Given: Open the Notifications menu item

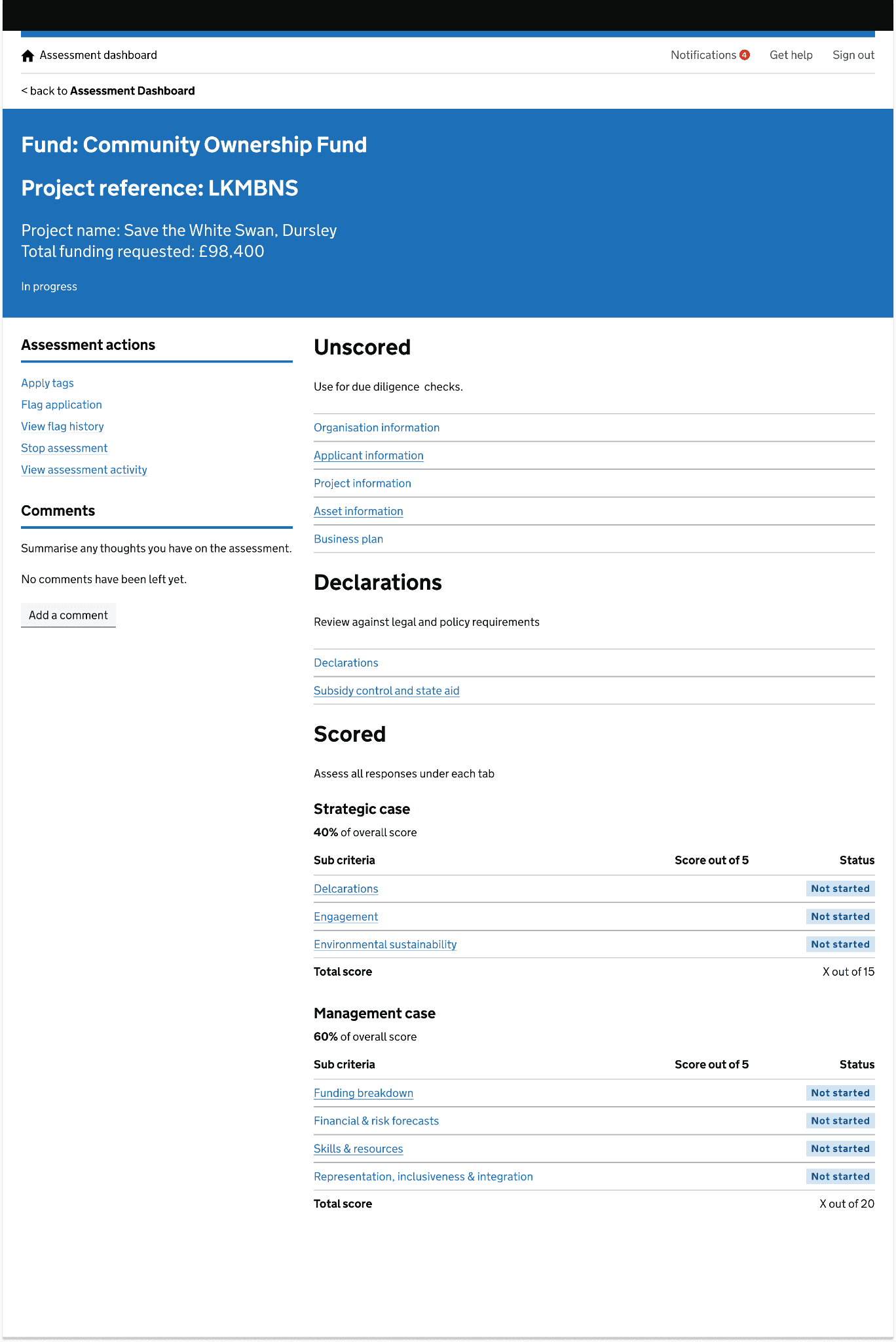Looking at the screenshot, I should [703, 55].
